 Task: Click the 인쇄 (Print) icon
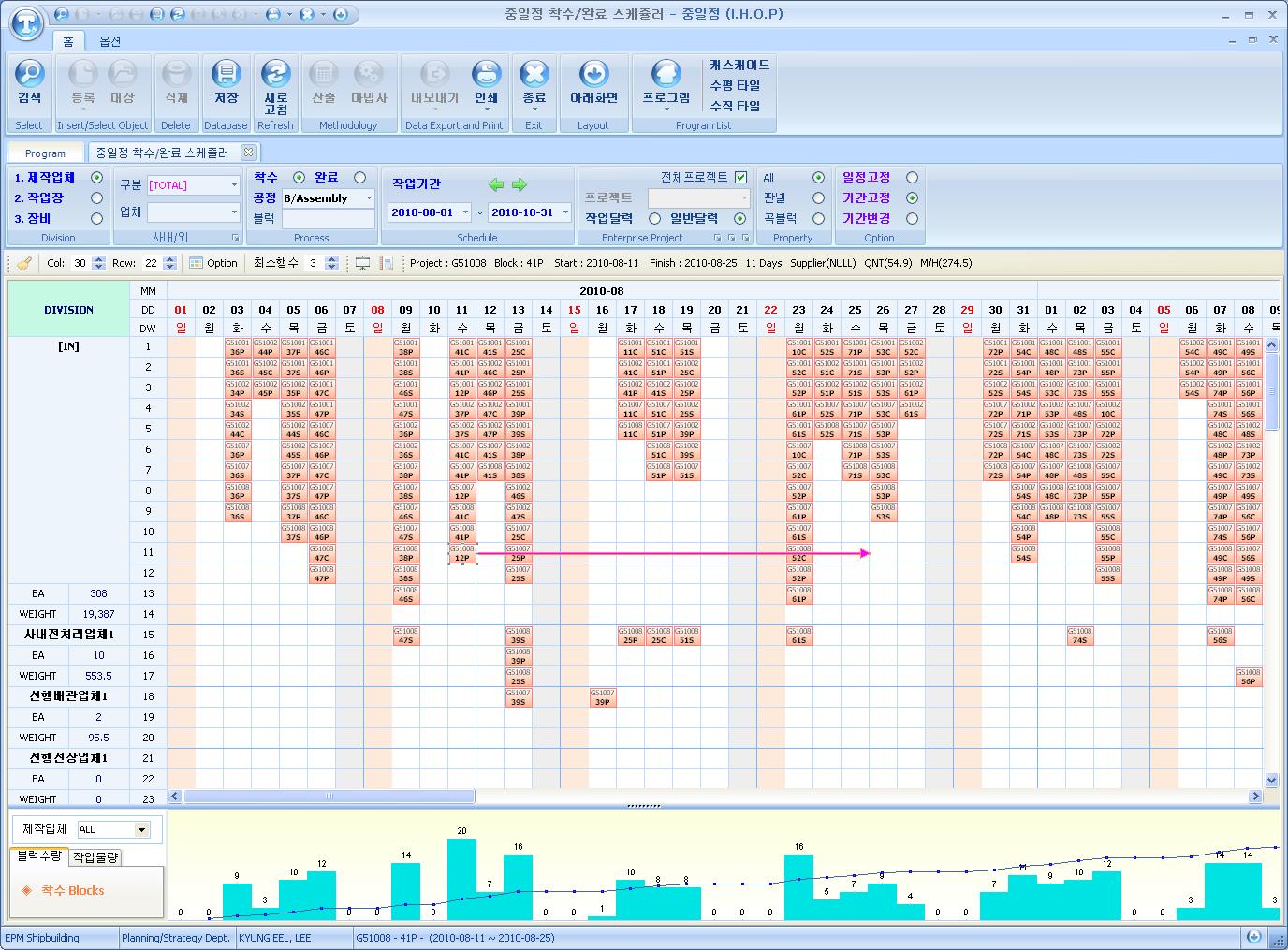[486, 75]
